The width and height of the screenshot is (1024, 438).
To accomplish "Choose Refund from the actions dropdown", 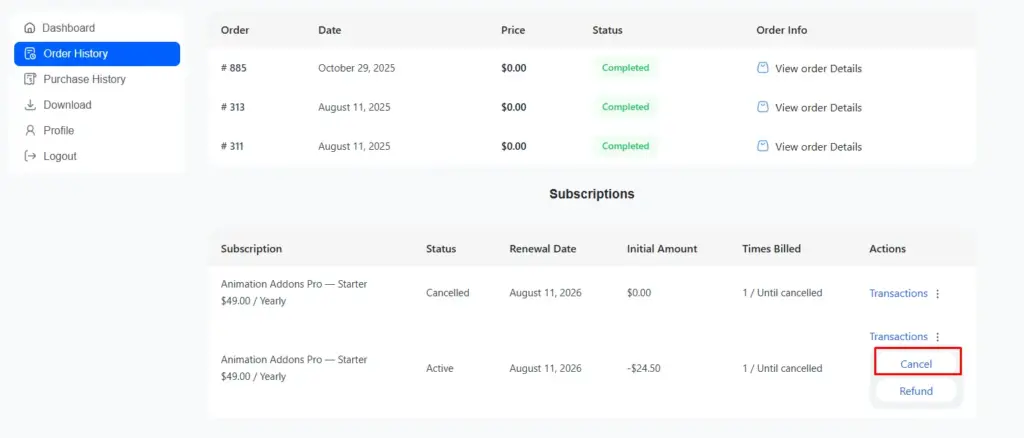I will tap(916, 391).
